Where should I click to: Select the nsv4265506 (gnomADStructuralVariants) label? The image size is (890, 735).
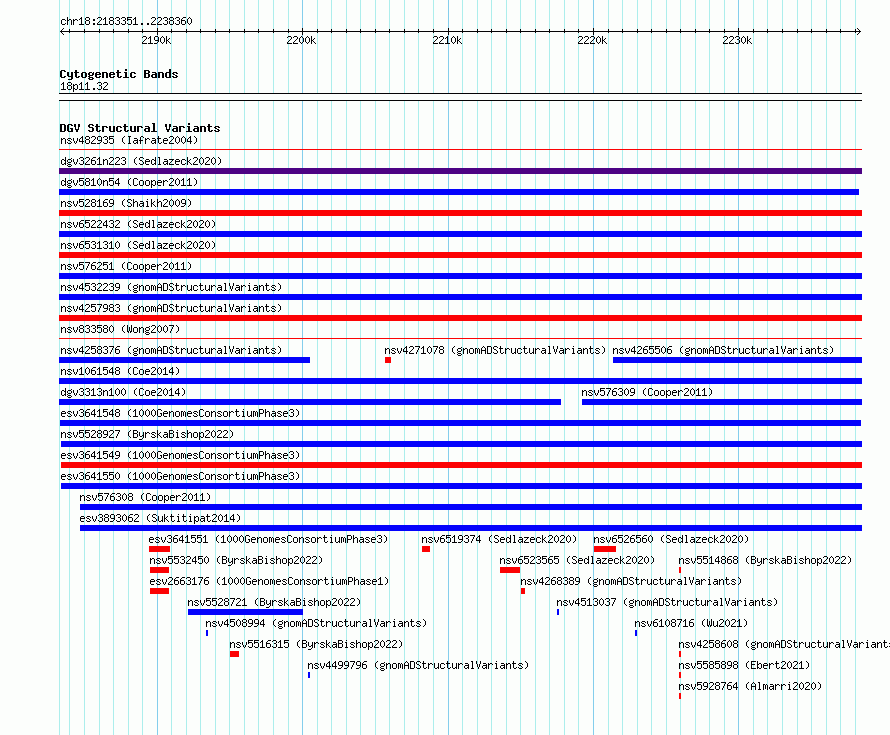(723, 350)
